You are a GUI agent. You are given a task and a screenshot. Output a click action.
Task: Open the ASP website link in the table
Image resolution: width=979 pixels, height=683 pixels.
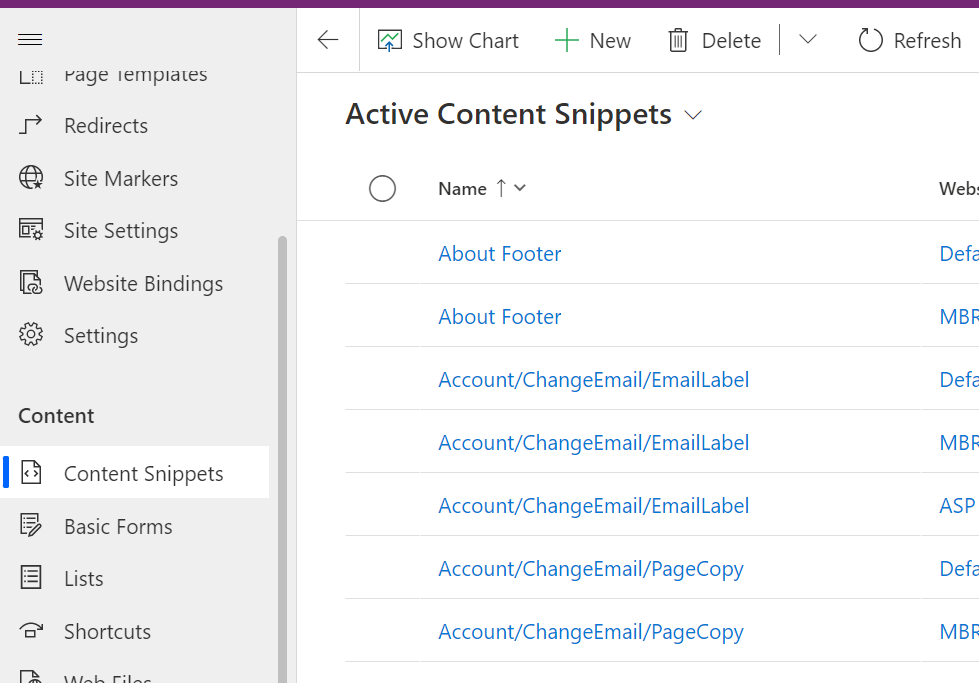(958, 506)
